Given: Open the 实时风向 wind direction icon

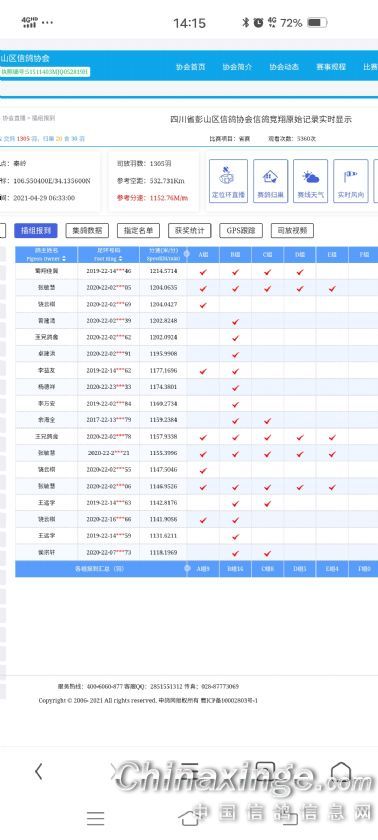Looking at the screenshot, I should coord(351,181).
